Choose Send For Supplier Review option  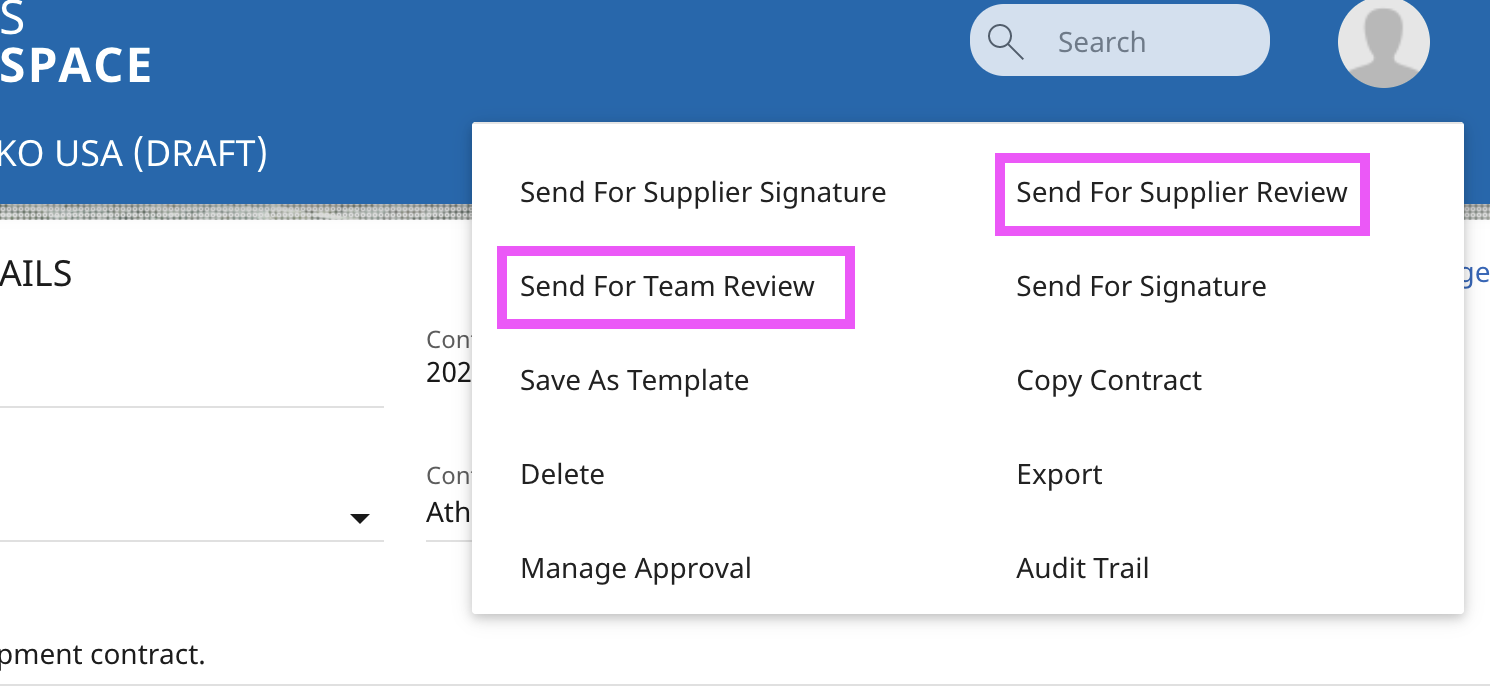1182,192
